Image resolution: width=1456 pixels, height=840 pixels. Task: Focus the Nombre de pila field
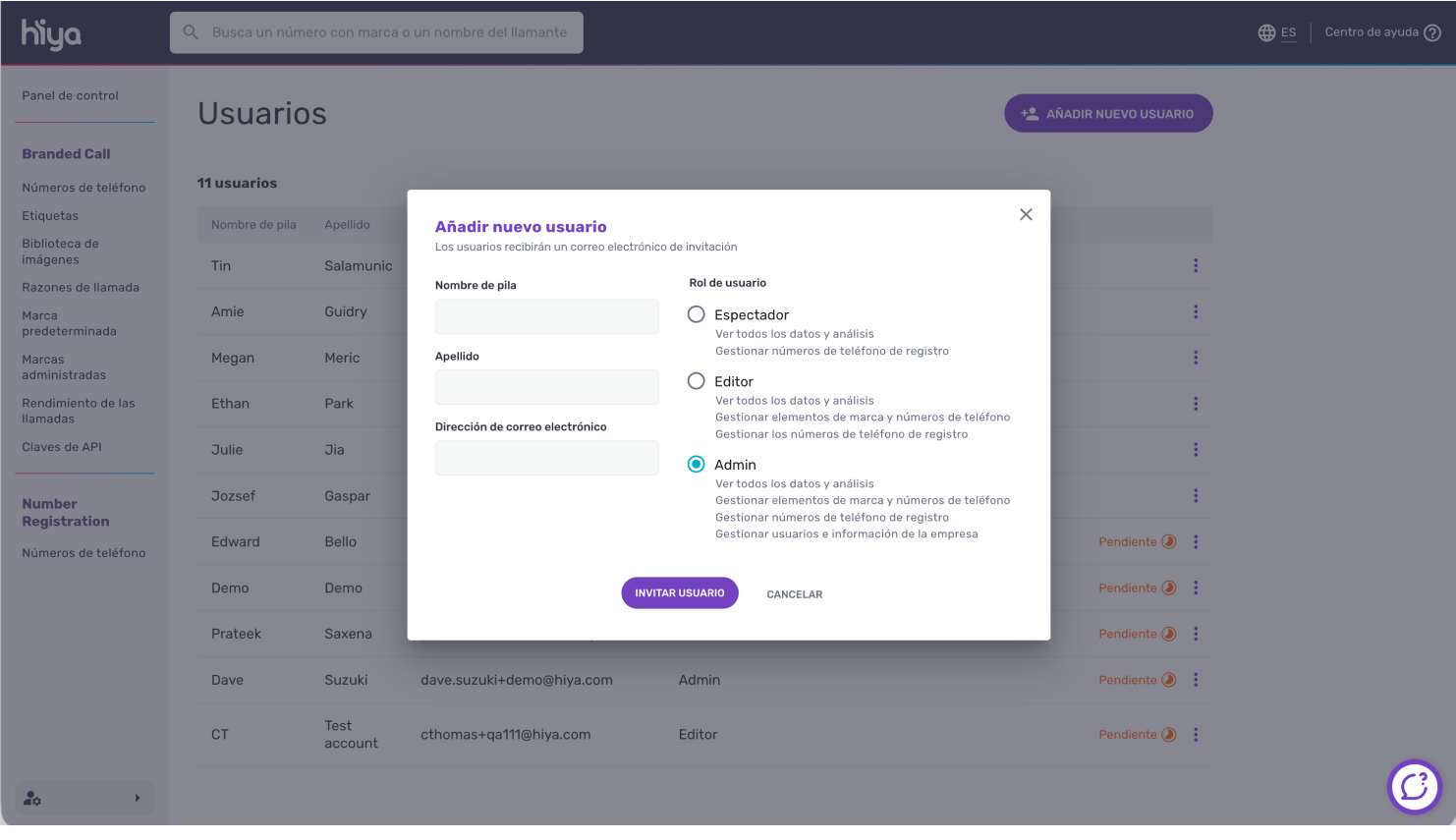(546, 316)
